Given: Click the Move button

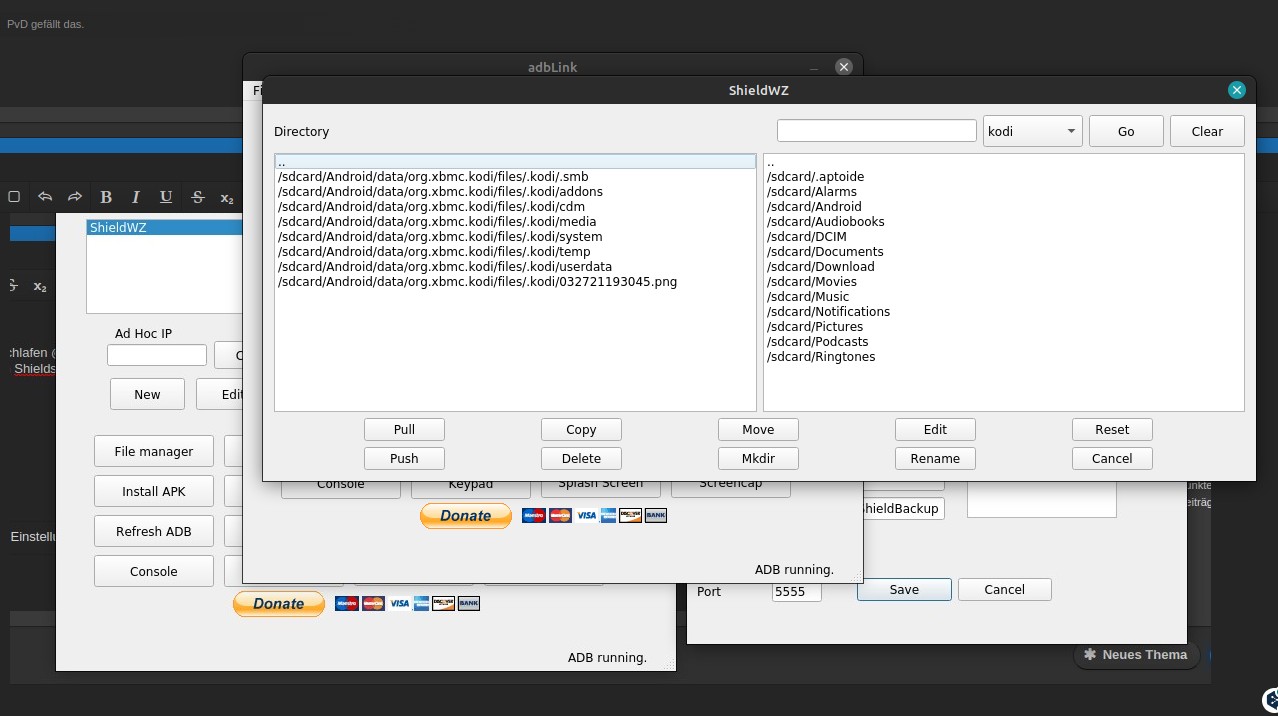Looking at the screenshot, I should pyautogui.click(x=758, y=429).
